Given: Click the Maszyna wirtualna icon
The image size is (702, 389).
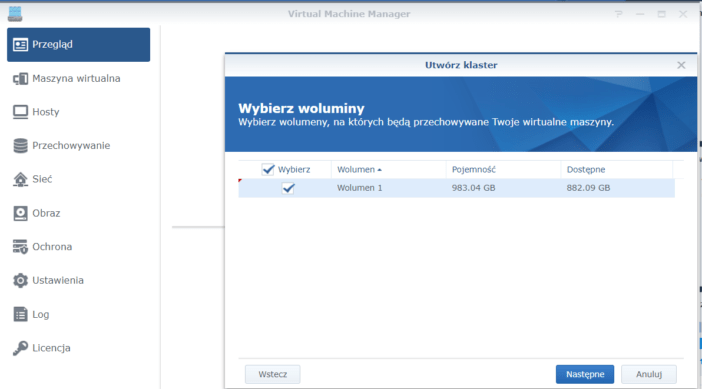Looking at the screenshot, I should click(20, 79).
